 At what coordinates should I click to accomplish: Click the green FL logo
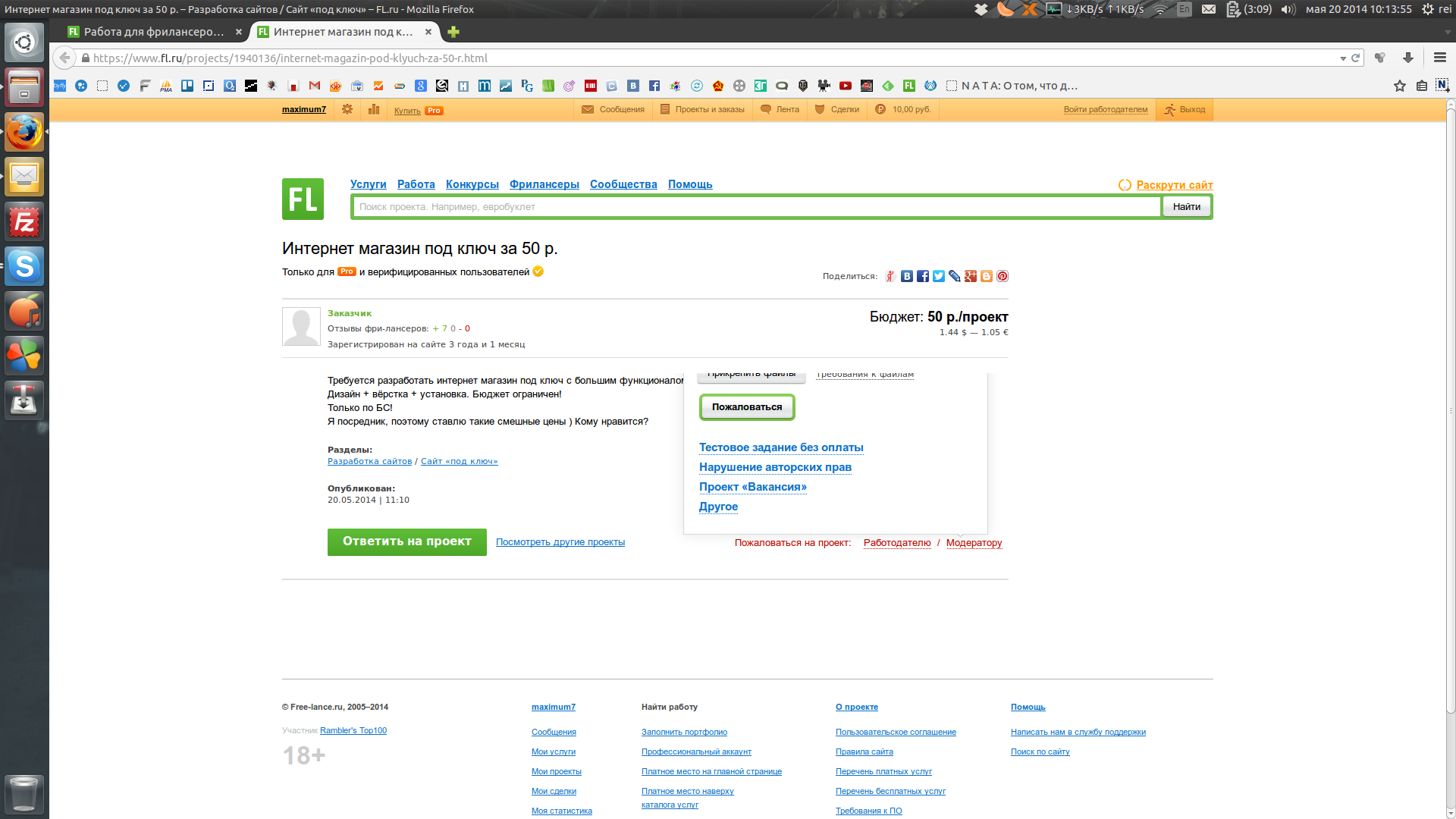coord(303,199)
